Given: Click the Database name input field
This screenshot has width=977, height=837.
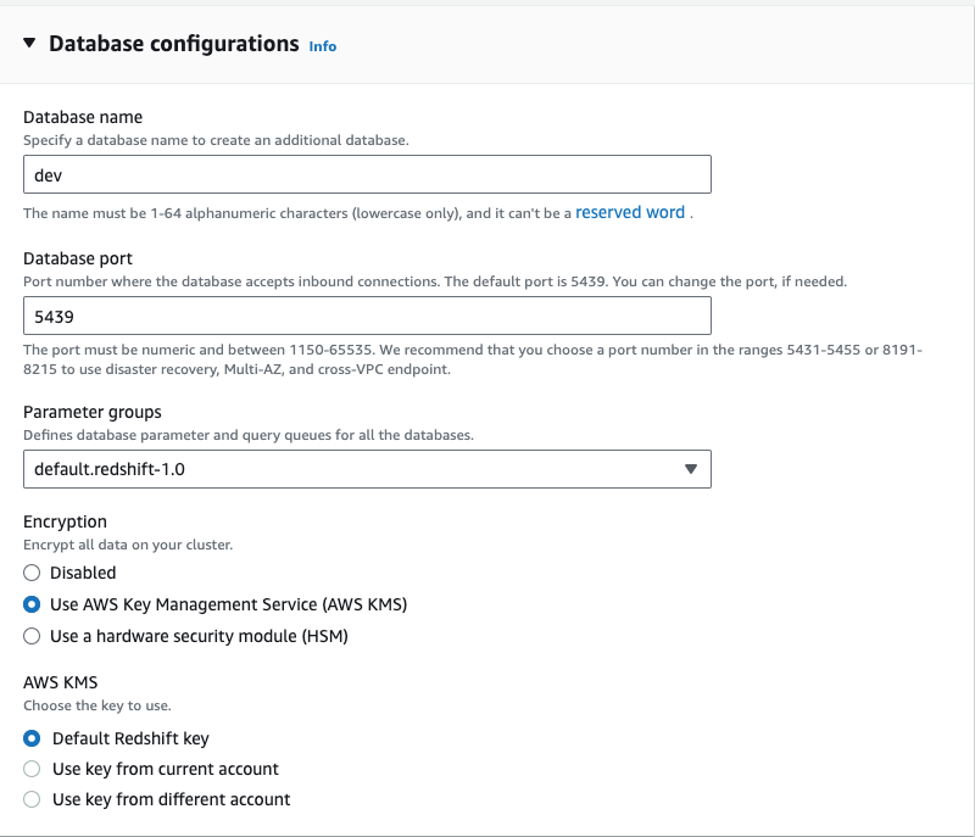Looking at the screenshot, I should (367, 174).
